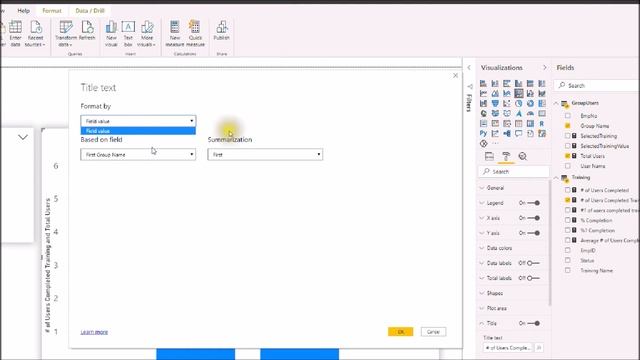
Task: Toggle the Y axis switch
Action: (533, 233)
